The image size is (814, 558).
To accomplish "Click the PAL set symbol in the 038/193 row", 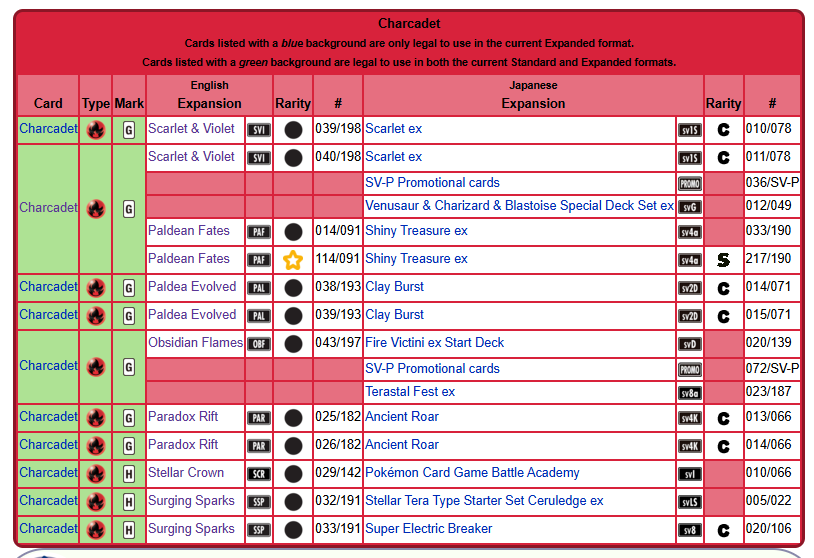I will (x=259, y=288).
